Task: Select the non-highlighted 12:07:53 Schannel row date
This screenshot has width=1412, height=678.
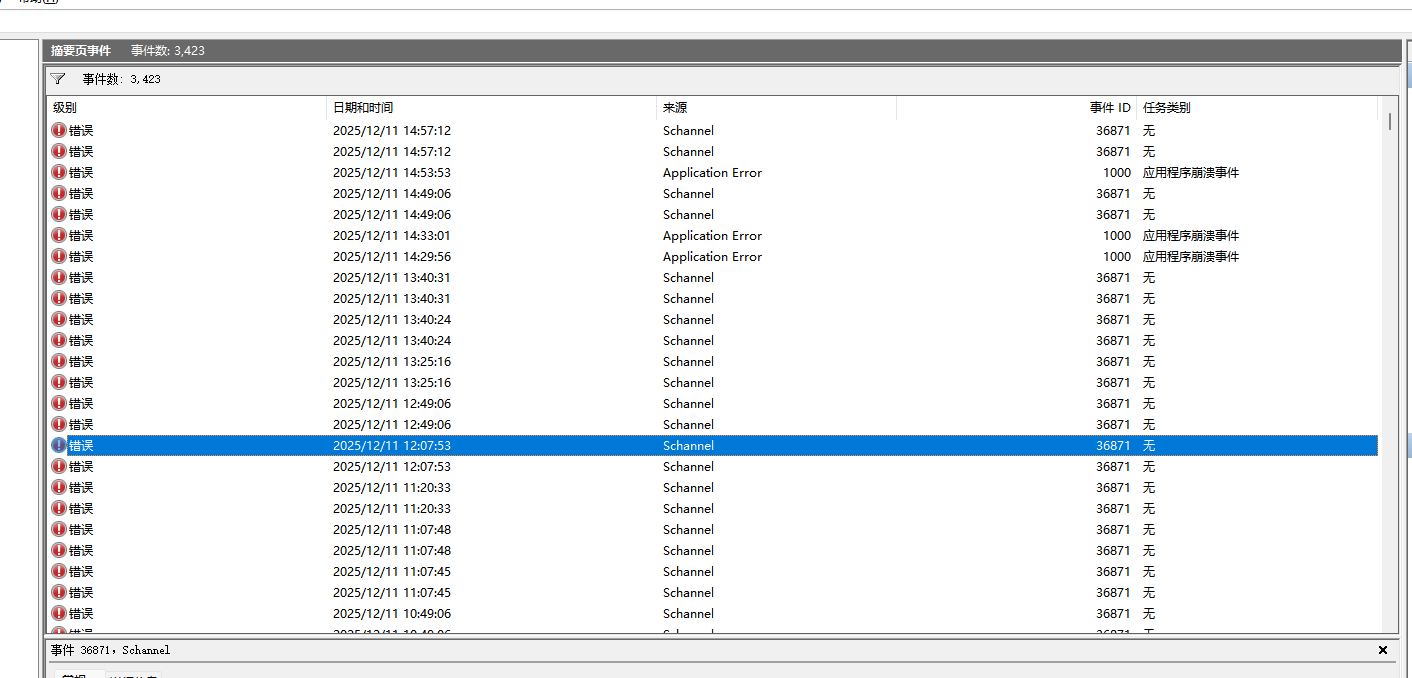Action: click(x=392, y=467)
